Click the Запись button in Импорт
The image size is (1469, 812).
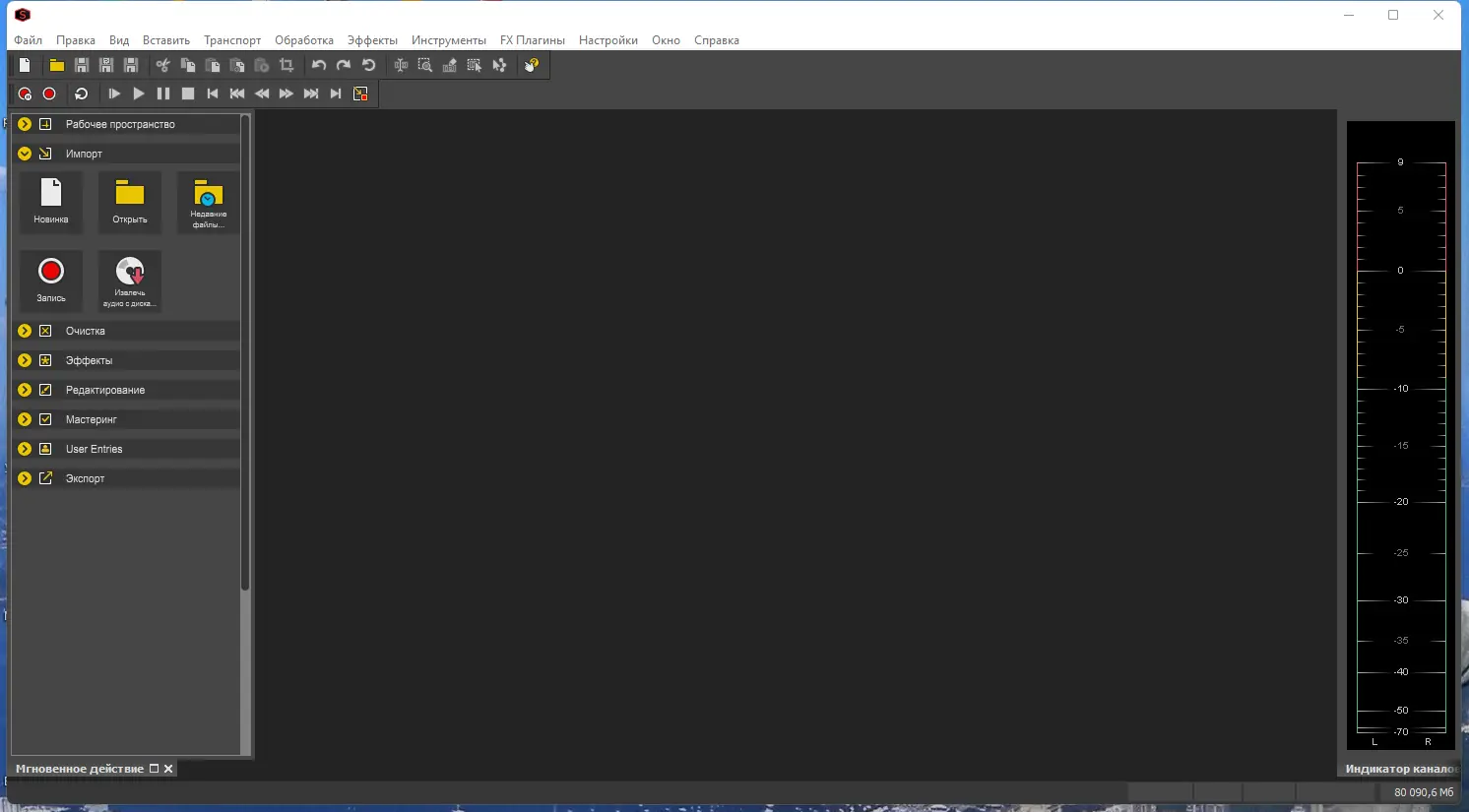tap(51, 281)
